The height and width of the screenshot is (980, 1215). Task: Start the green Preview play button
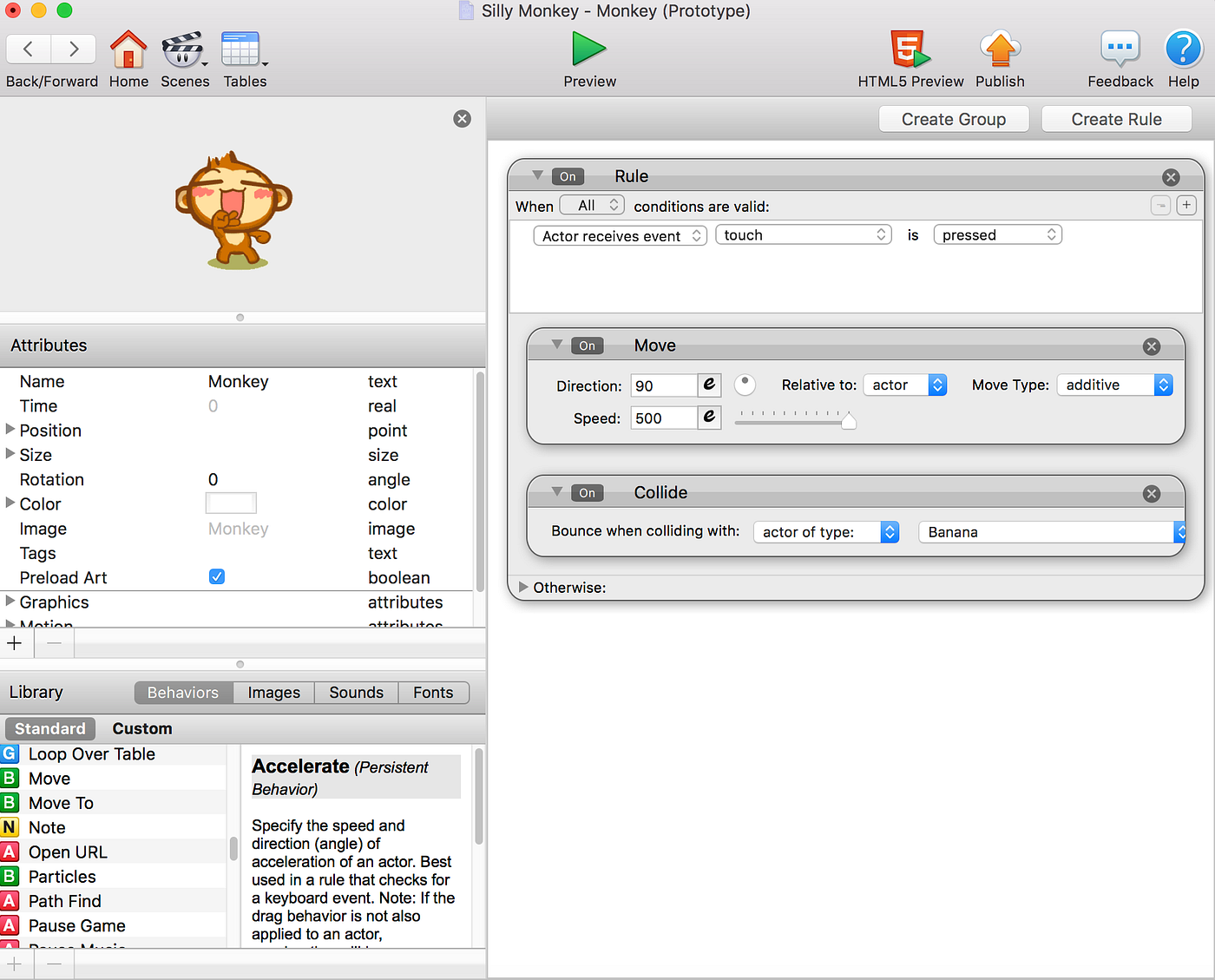coord(589,49)
